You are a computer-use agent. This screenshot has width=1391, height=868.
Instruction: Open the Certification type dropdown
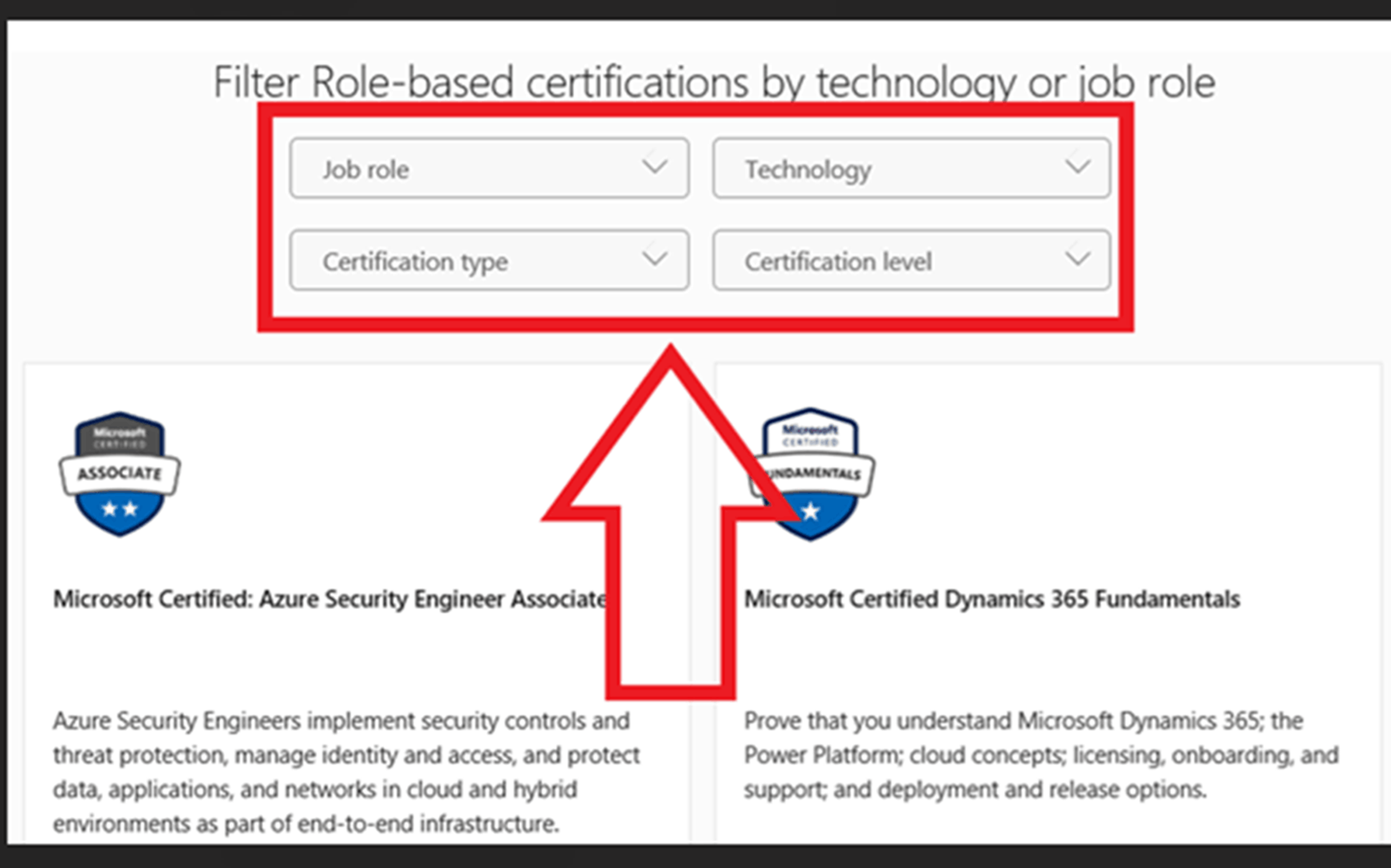[489, 260]
